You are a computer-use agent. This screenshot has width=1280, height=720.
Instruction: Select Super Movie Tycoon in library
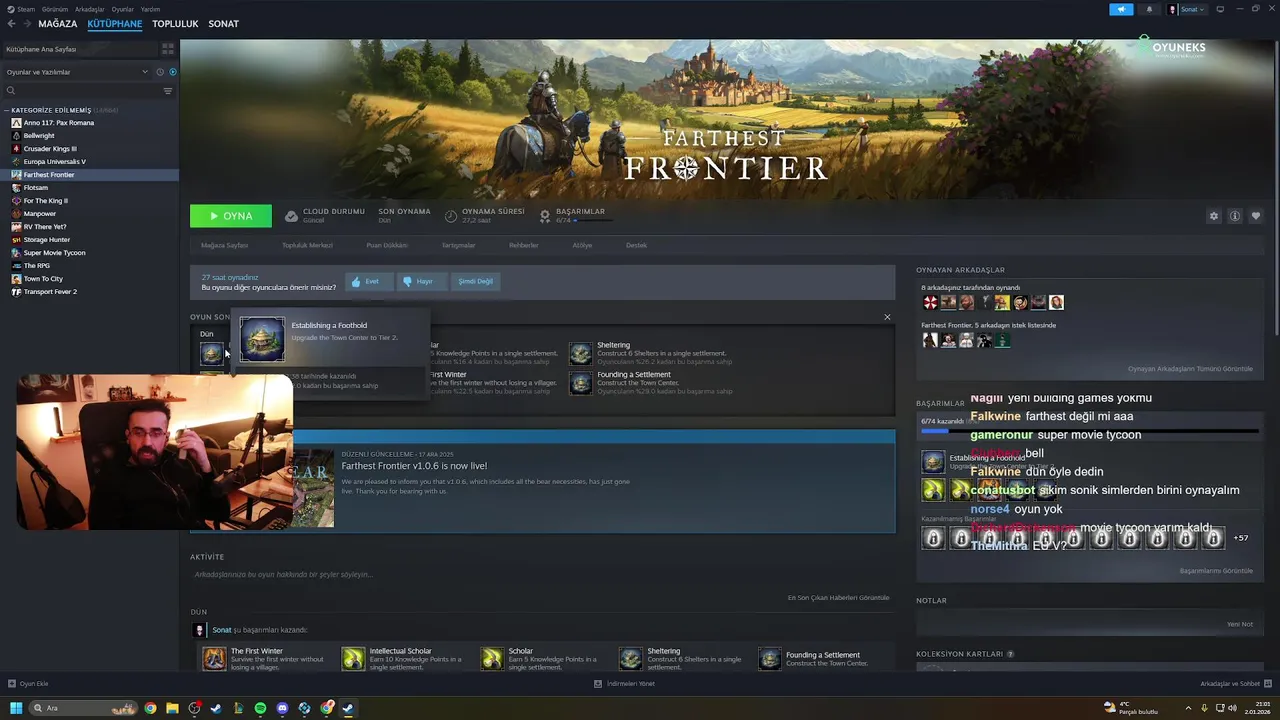click(x=55, y=253)
